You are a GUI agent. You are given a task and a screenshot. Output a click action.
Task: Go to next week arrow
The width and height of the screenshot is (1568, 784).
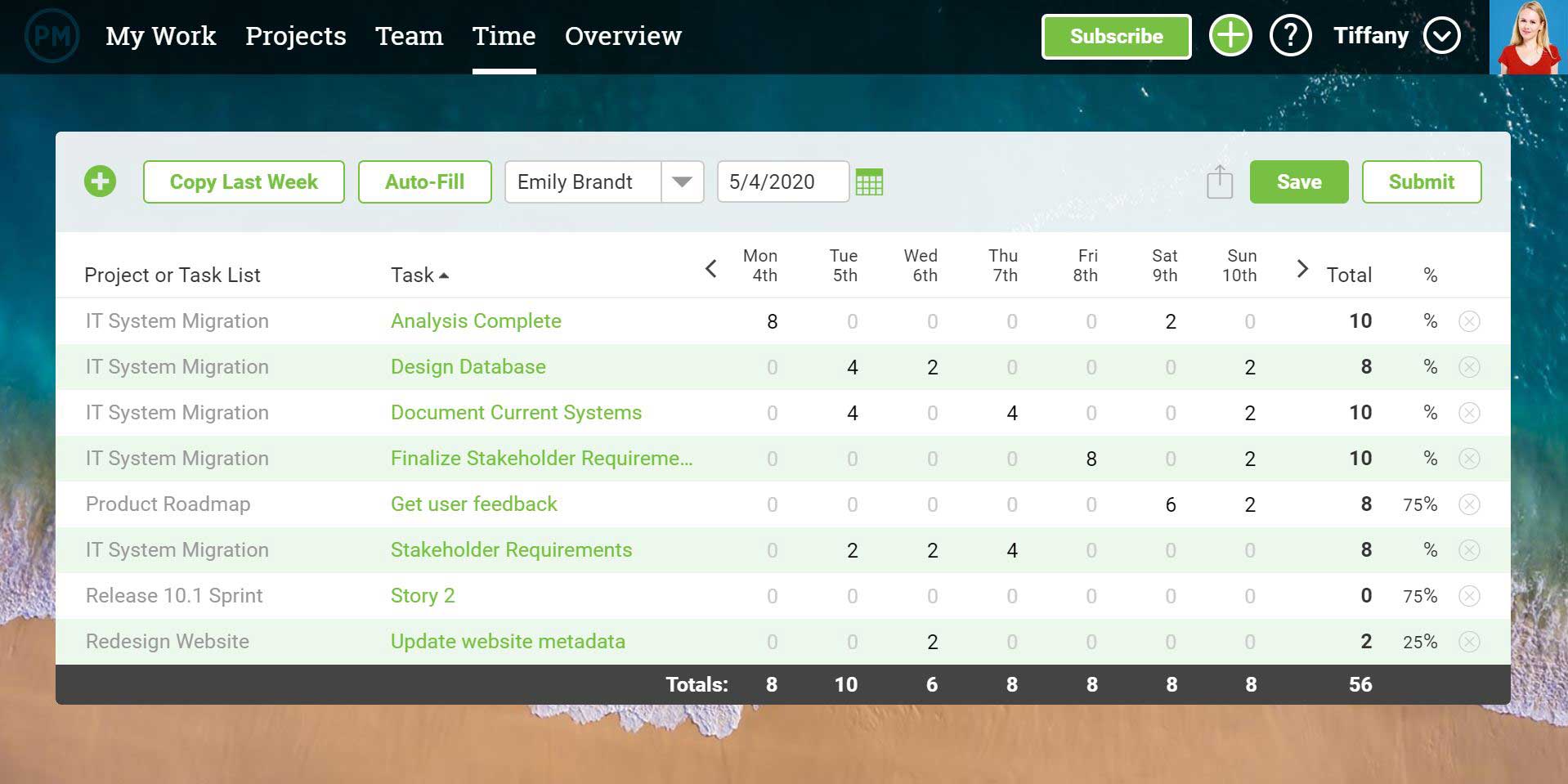pyautogui.click(x=1302, y=268)
